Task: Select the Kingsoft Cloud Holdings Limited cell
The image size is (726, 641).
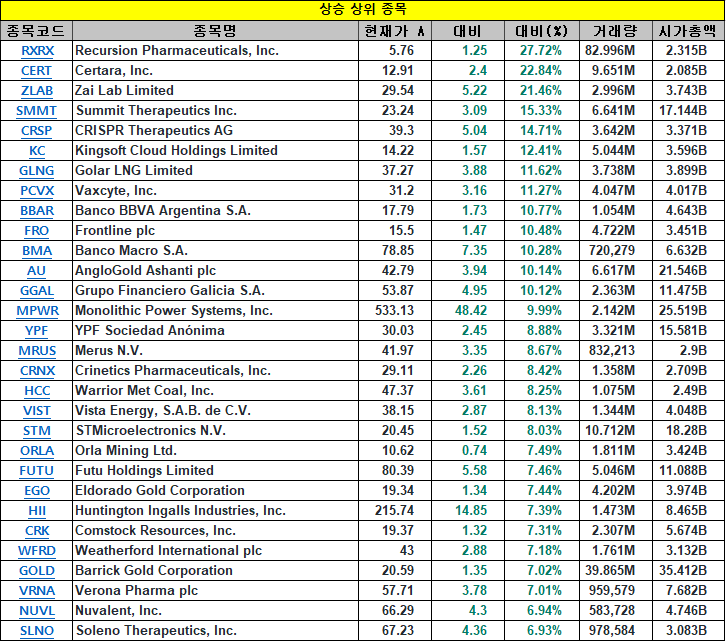Action: (215, 151)
